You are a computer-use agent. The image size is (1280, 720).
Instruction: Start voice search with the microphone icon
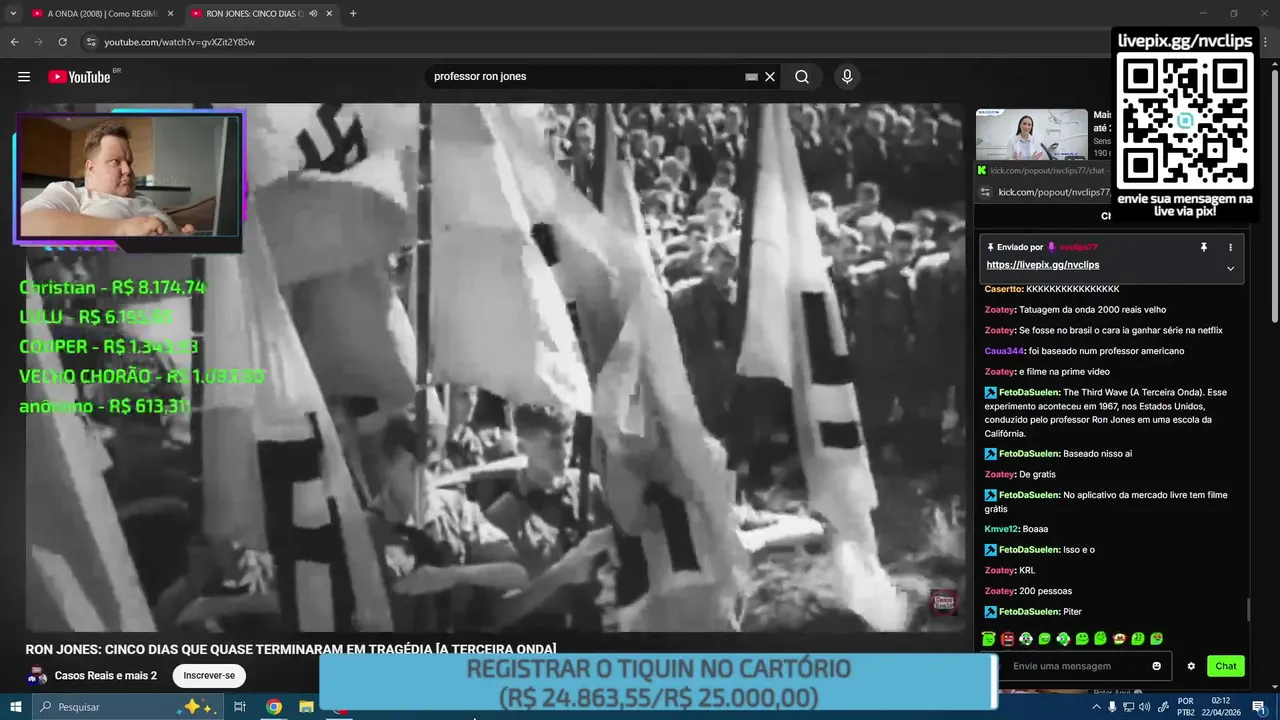(847, 77)
